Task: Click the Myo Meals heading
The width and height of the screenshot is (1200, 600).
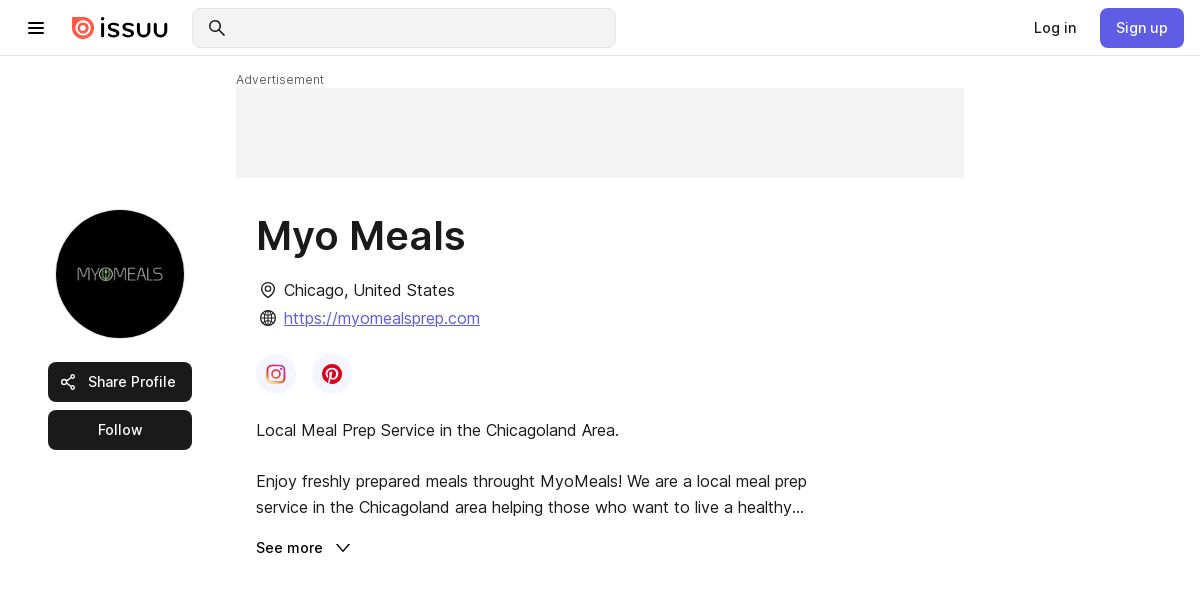Action: point(361,236)
